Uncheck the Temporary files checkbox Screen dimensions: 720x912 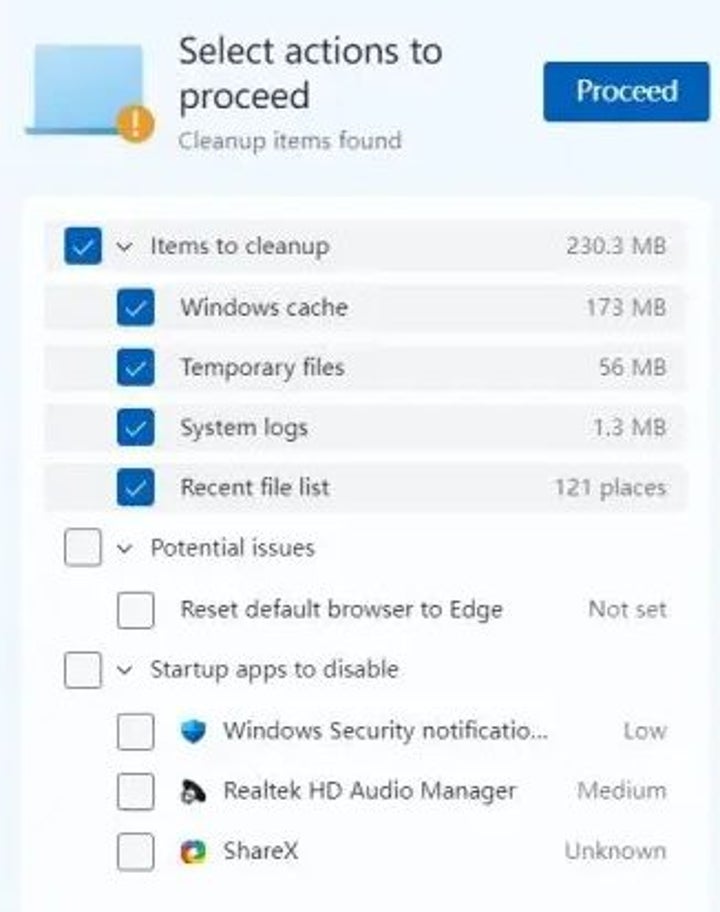click(135, 369)
